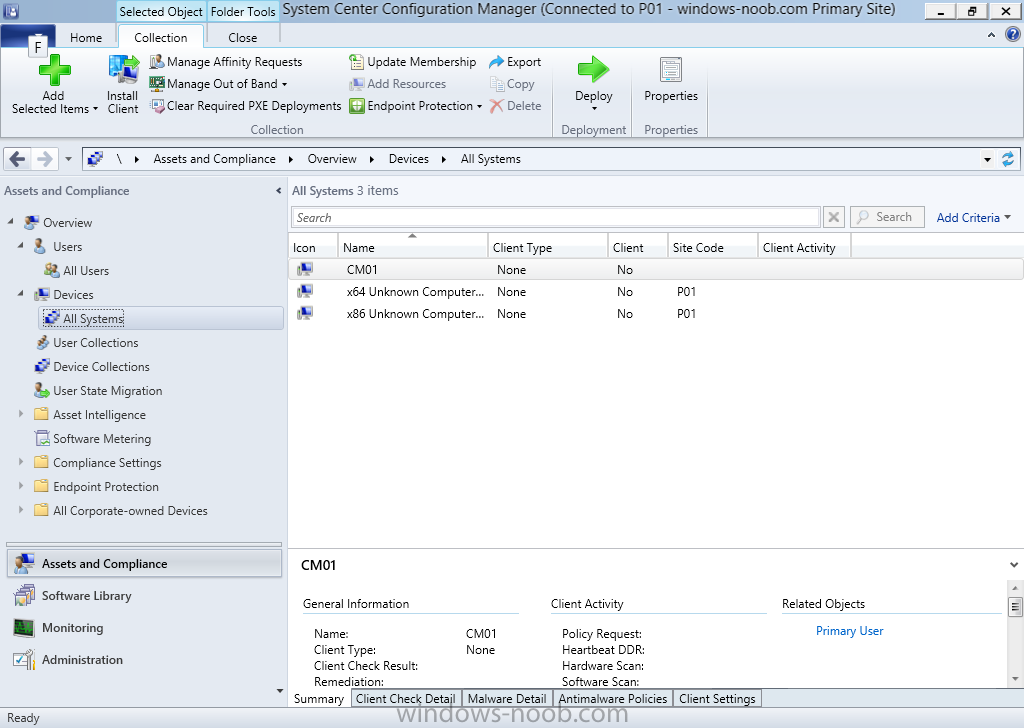Collapse the Users tree node
The width and height of the screenshot is (1024, 728).
20,245
